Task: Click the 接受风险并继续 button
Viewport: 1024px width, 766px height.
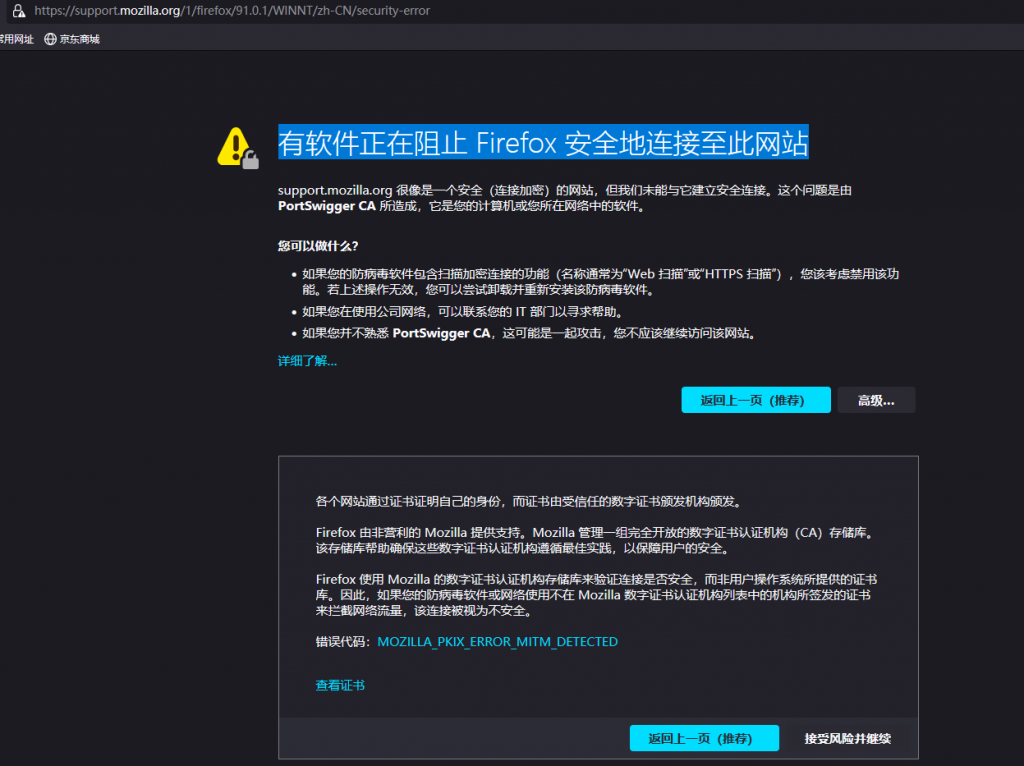Action: [x=847, y=739]
